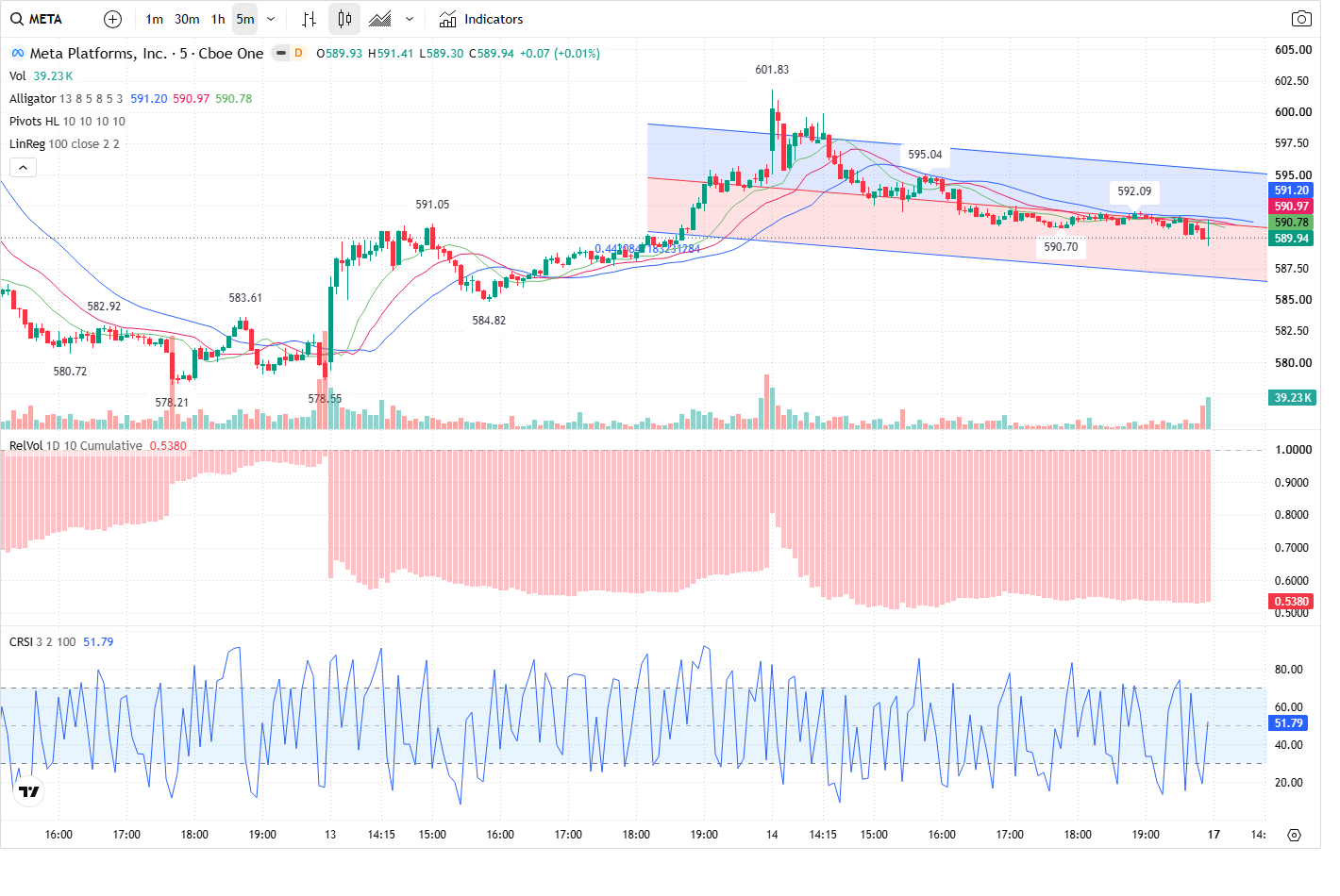Screen dimensions: 1340x896
Task: Click the 580.72 pivot low label
Action: 70,372
